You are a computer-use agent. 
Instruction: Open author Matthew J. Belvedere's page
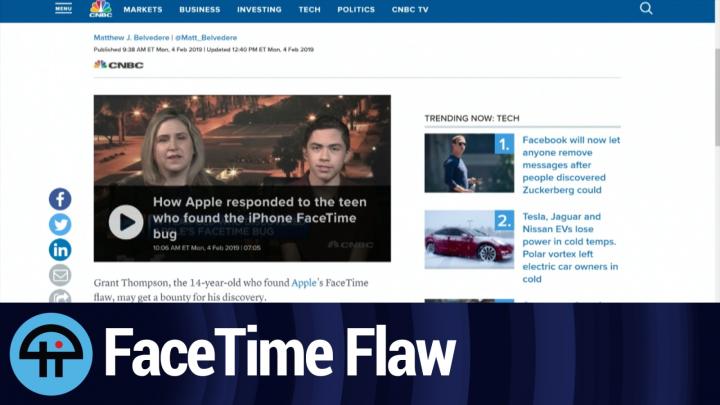point(131,38)
